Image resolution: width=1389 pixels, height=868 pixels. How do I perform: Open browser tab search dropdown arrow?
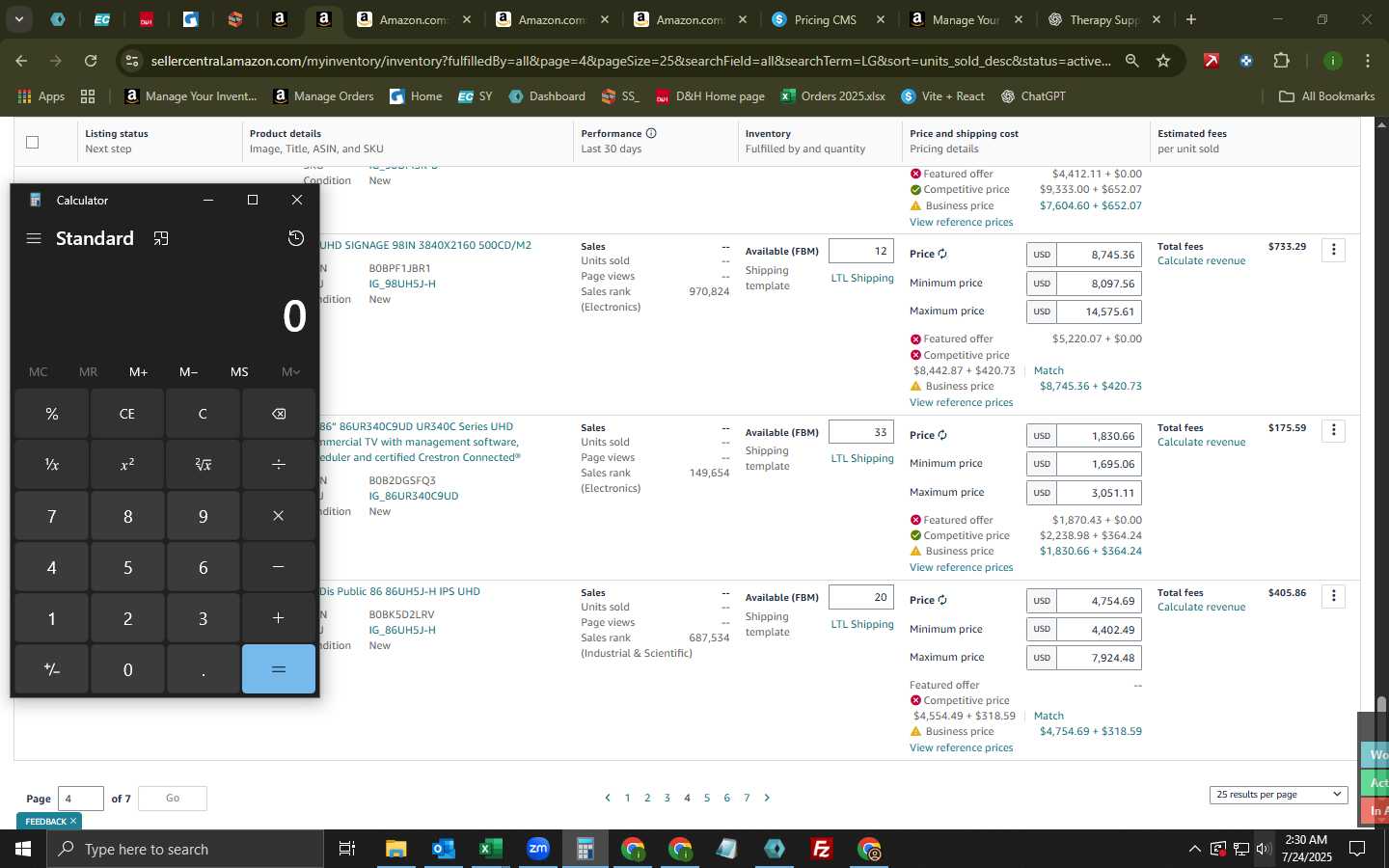pyautogui.click(x=18, y=19)
